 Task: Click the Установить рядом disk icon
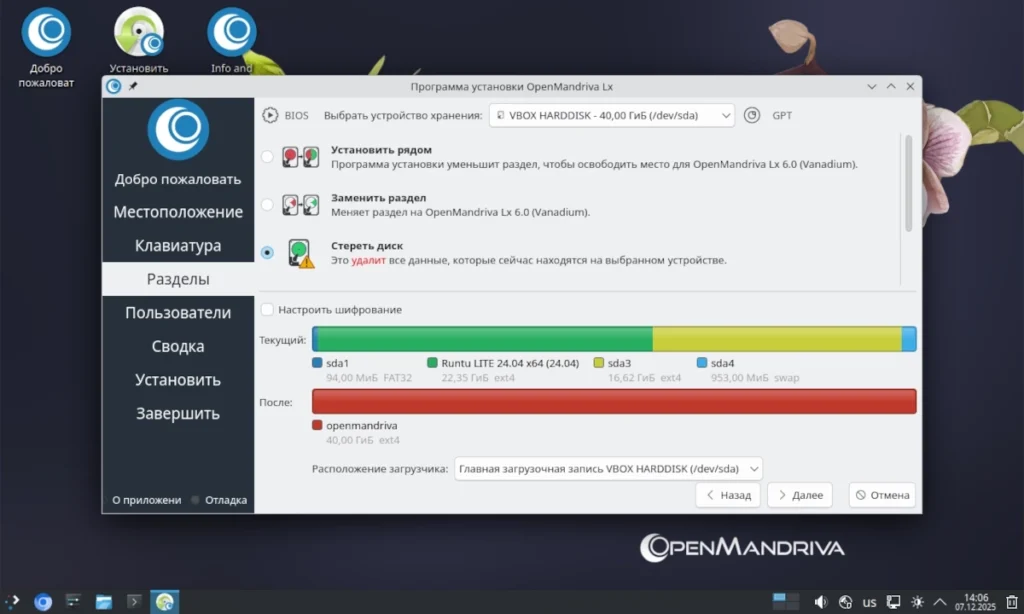(x=300, y=157)
